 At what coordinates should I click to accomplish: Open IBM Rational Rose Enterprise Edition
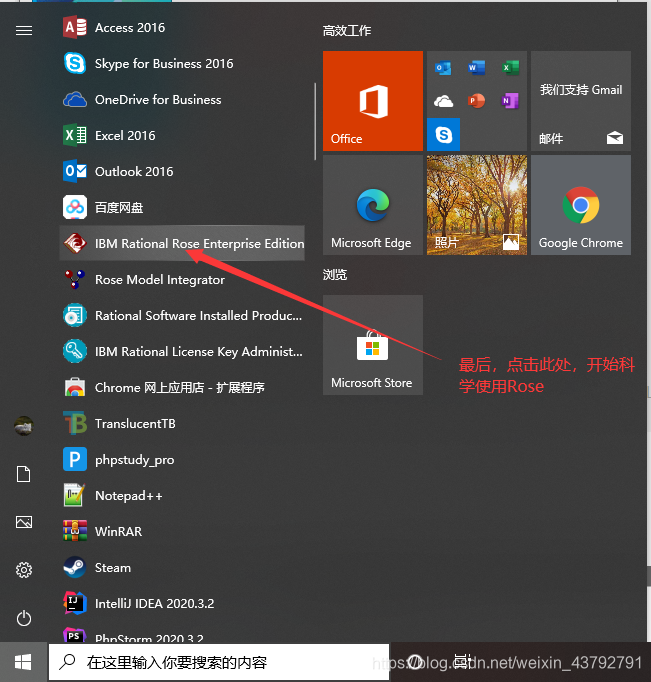pyautogui.click(x=182, y=244)
